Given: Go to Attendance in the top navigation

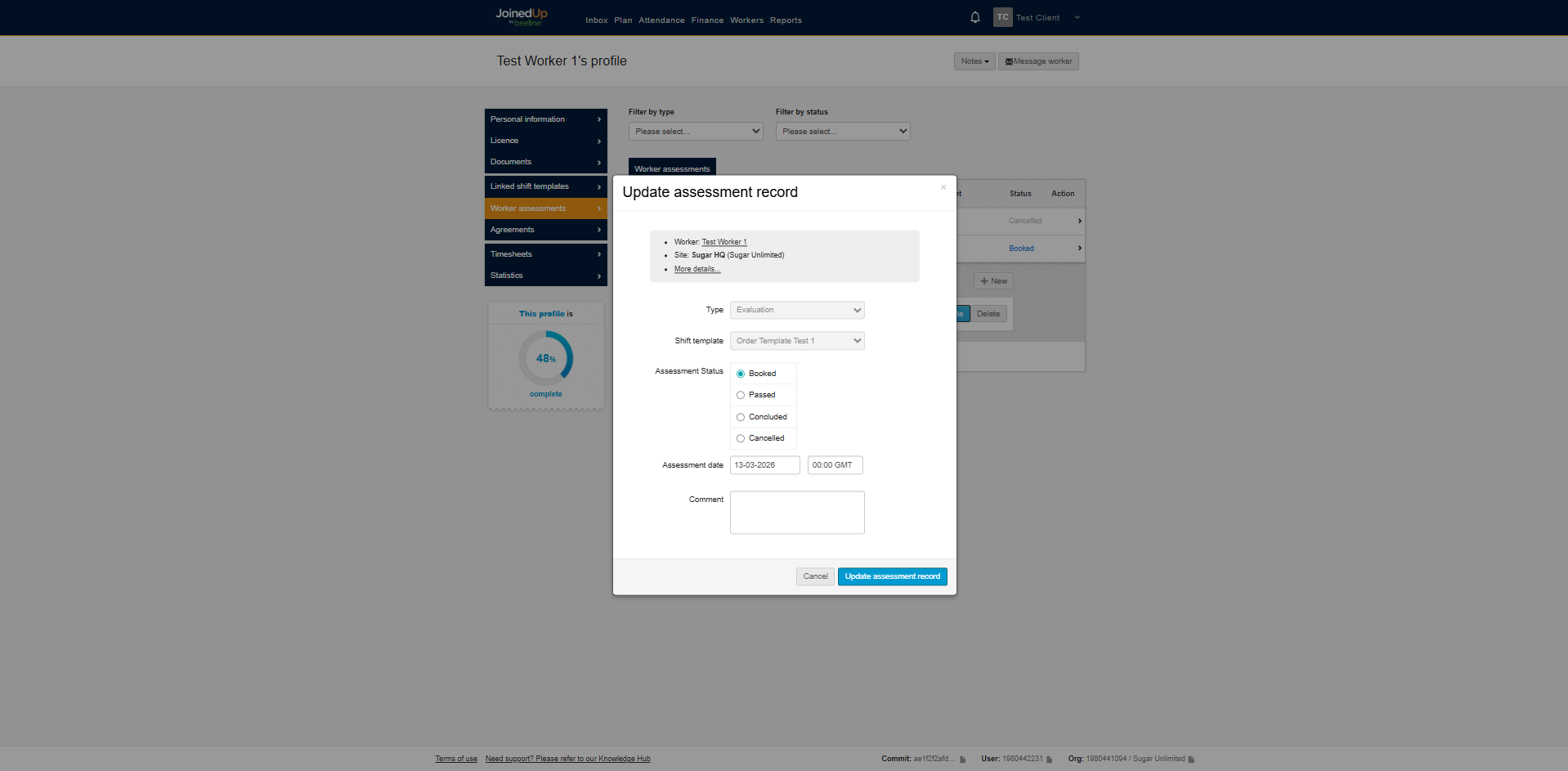Looking at the screenshot, I should tap(661, 20).
